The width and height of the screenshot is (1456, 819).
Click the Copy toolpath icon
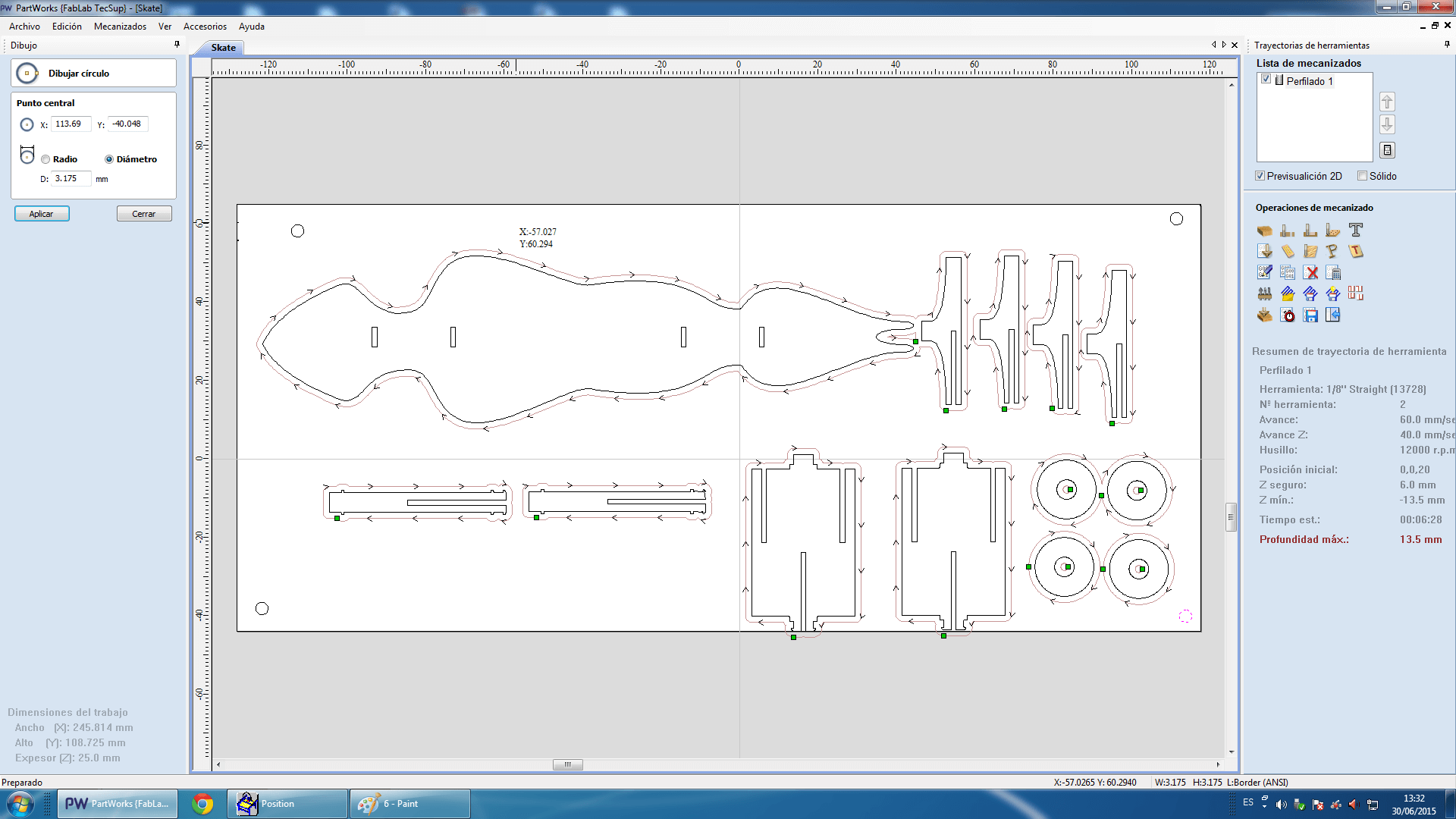(1287, 272)
